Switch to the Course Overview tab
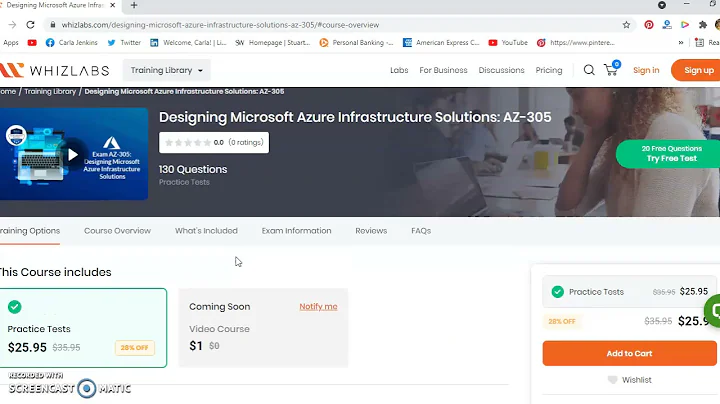Screen dimensions: 720x404 pos(117,231)
